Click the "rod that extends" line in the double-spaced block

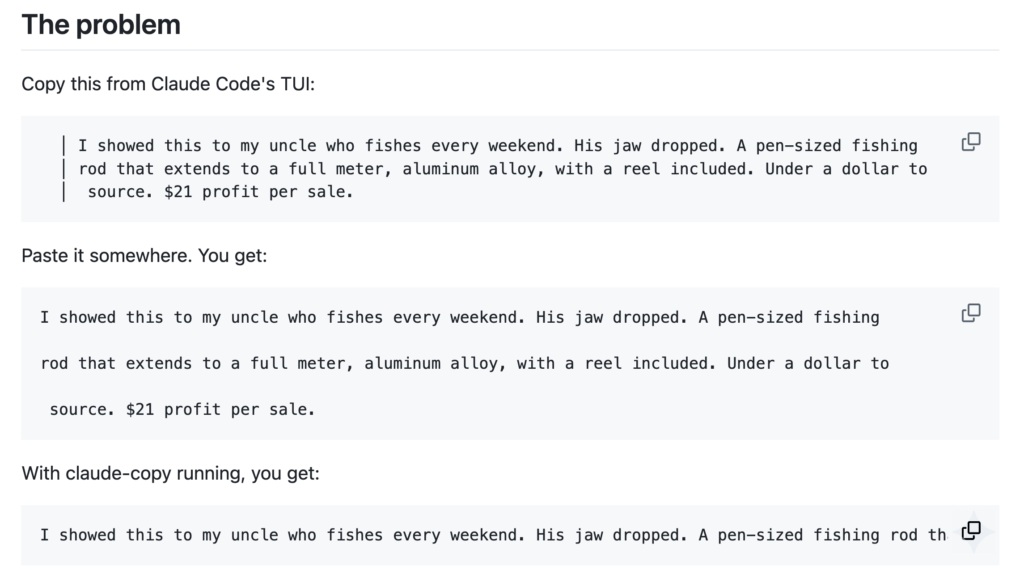[464, 363]
